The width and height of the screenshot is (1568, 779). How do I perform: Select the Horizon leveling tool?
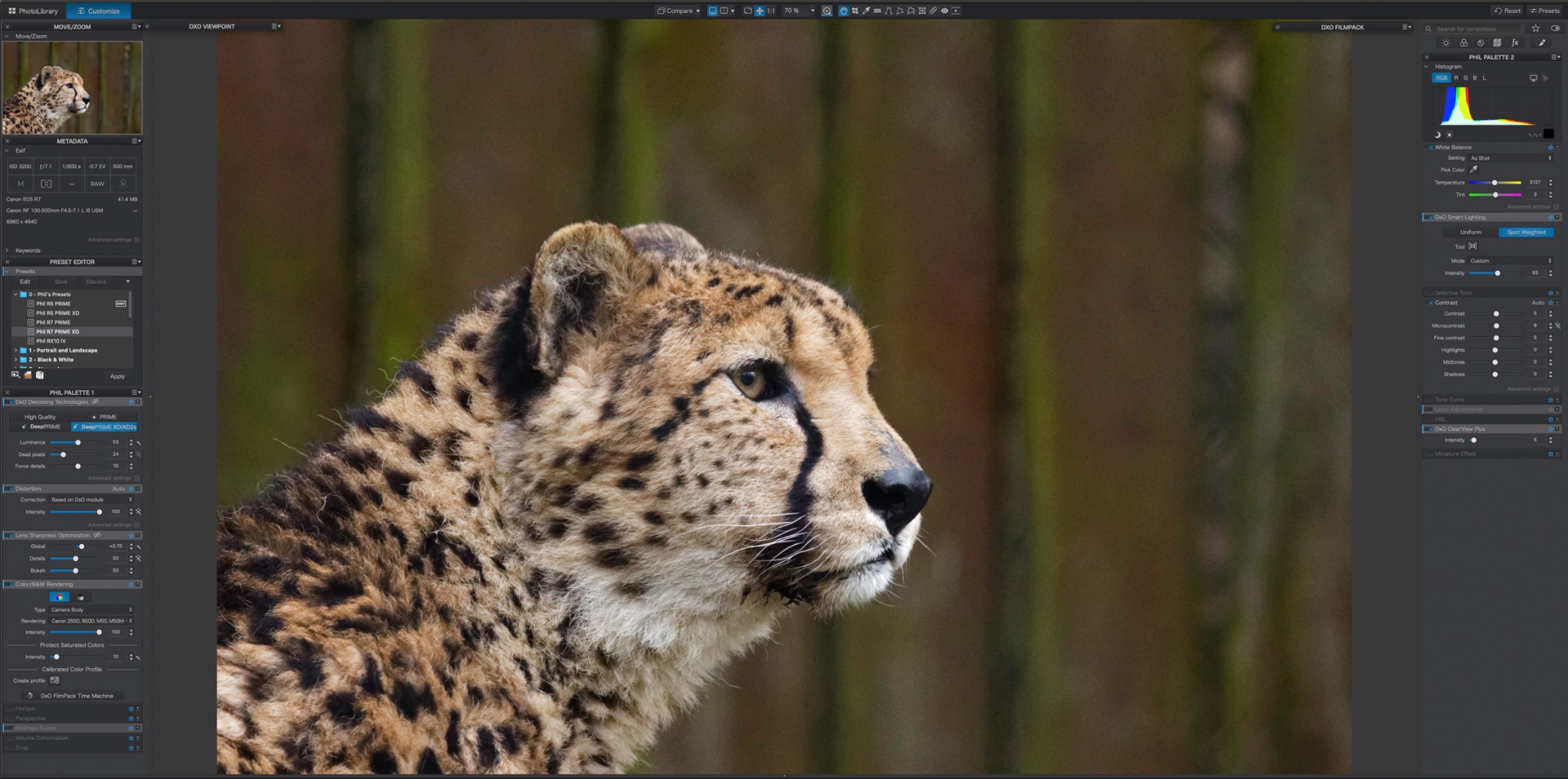click(877, 11)
